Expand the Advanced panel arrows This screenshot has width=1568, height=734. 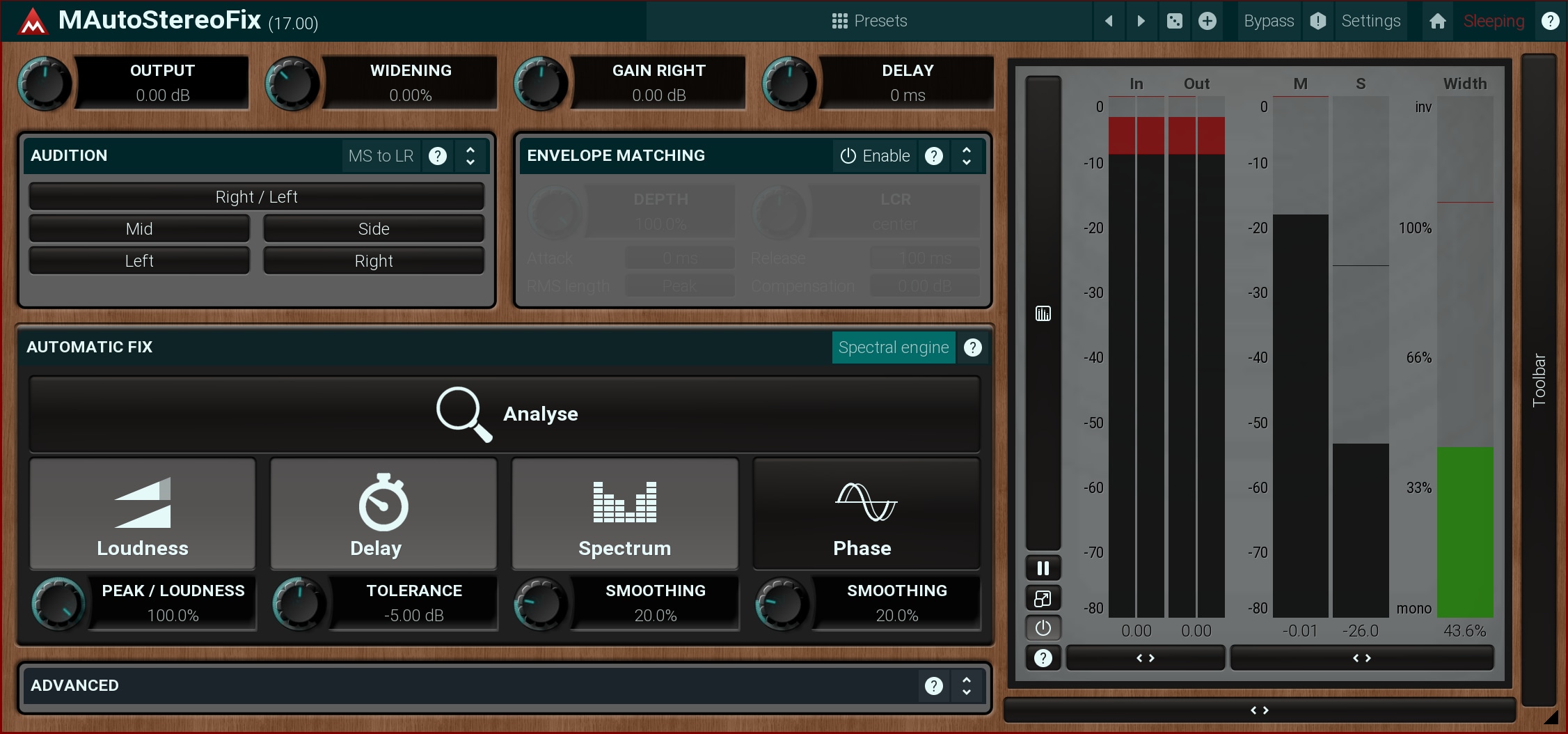click(967, 686)
